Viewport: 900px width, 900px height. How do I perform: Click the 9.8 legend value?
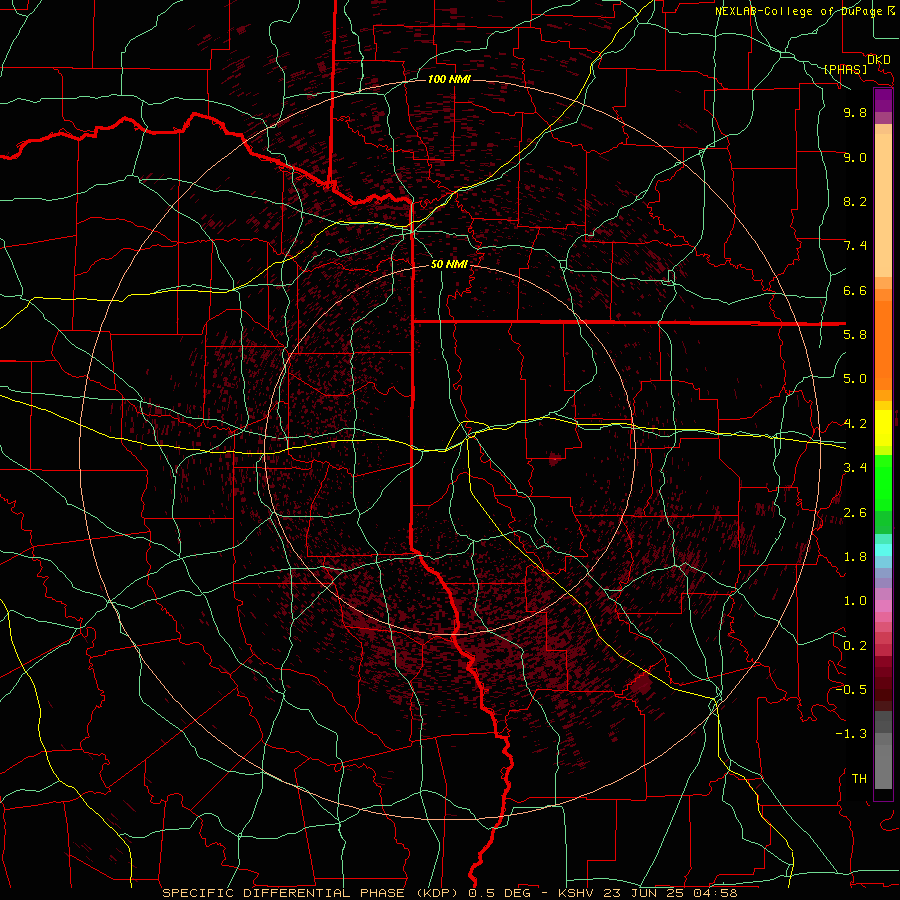(855, 112)
